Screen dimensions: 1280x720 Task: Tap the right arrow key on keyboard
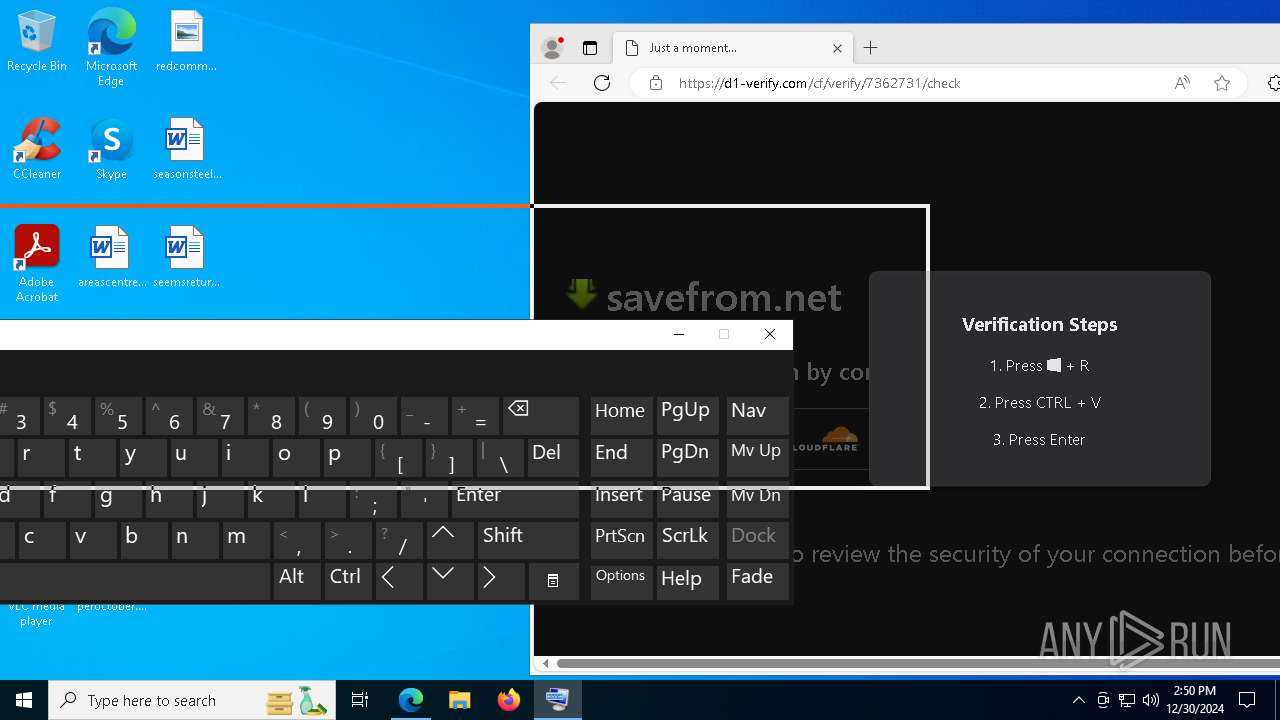[501, 581]
